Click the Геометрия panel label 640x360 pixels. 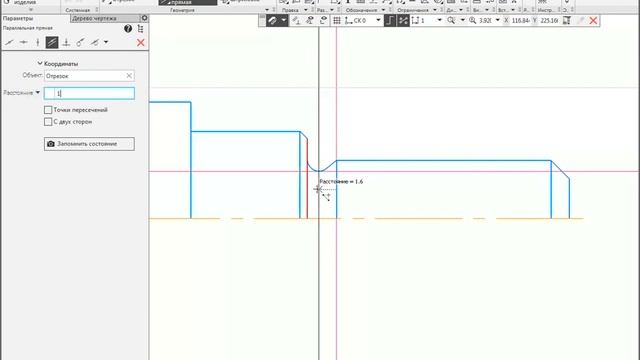point(182,10)
